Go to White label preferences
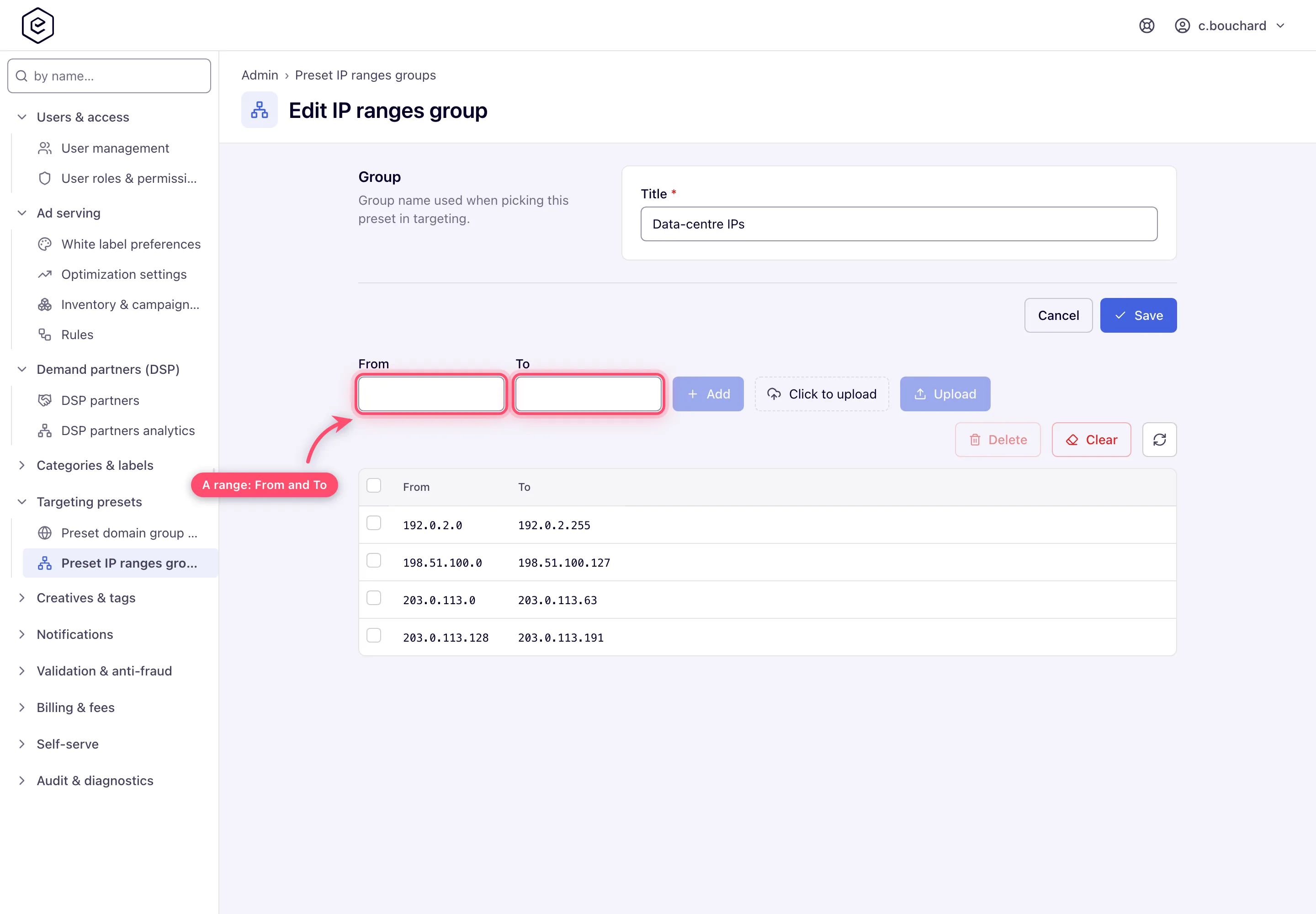This screenshot has width=1316, height=914. [x=120, y=244]
